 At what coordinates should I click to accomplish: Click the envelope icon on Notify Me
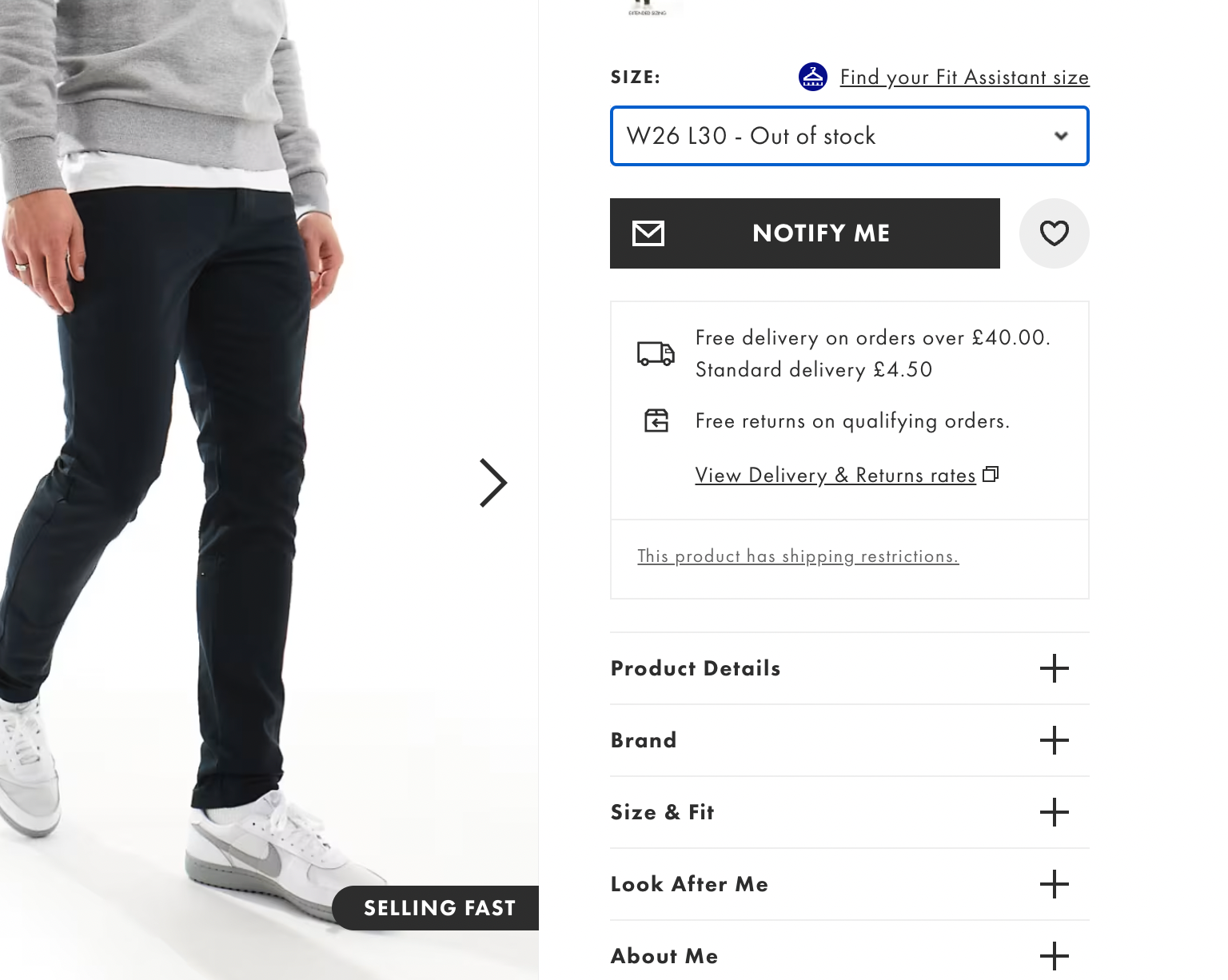pyautogui.click(x=648, y=233)
